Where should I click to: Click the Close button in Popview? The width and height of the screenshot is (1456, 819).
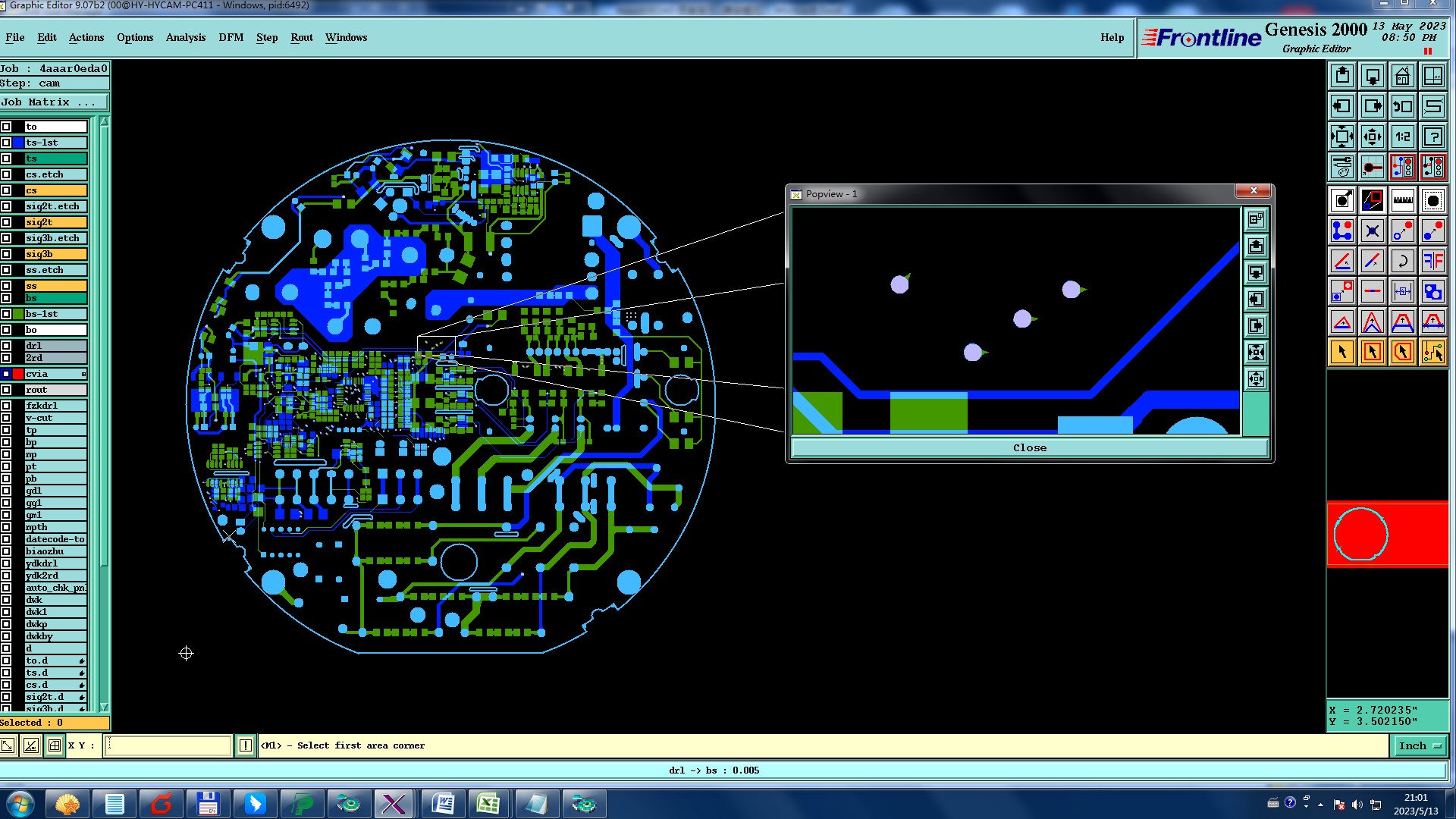click(1029, 447)
